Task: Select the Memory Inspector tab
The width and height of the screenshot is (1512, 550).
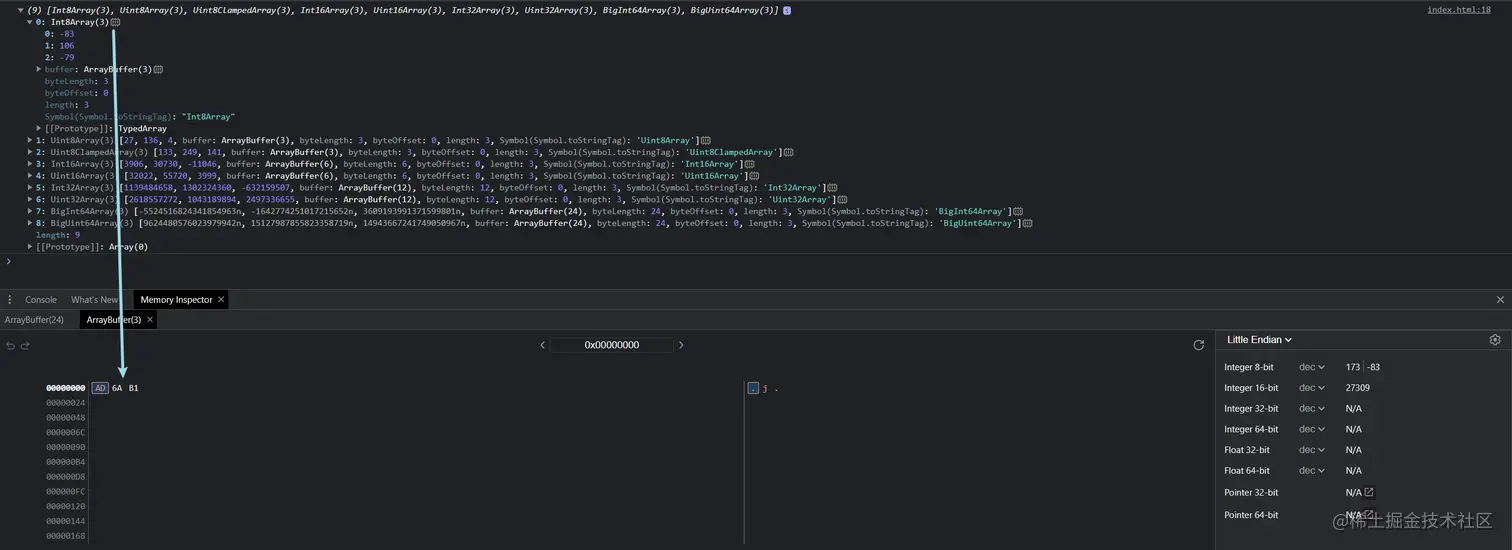Action: [x=176, y=300]
